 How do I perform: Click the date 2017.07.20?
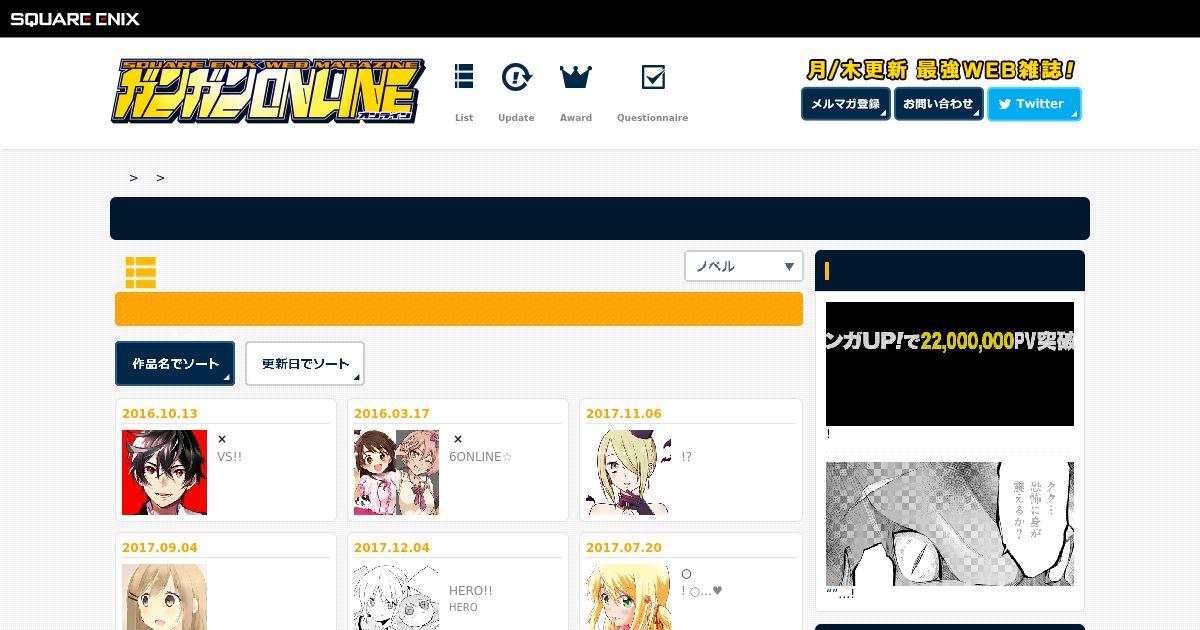(x=624, y=548)
